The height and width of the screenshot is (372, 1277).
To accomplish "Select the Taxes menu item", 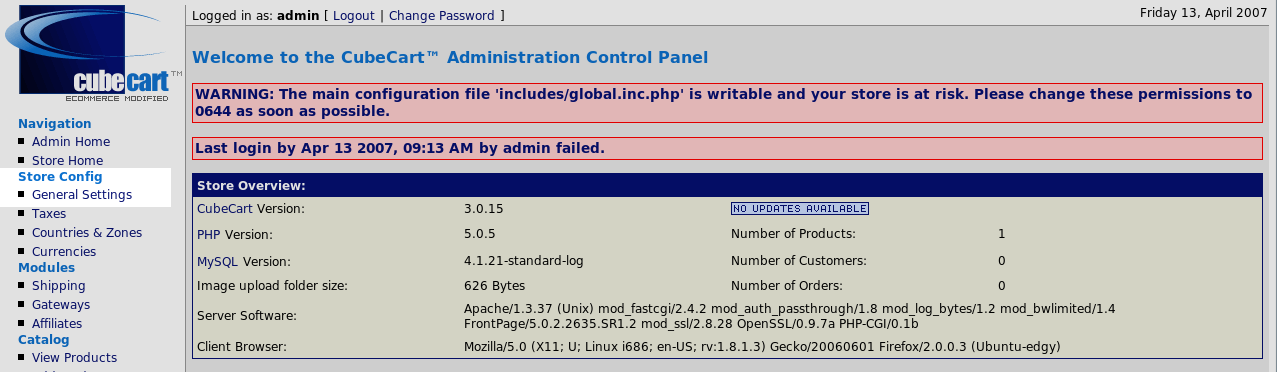I will (49, 214).
